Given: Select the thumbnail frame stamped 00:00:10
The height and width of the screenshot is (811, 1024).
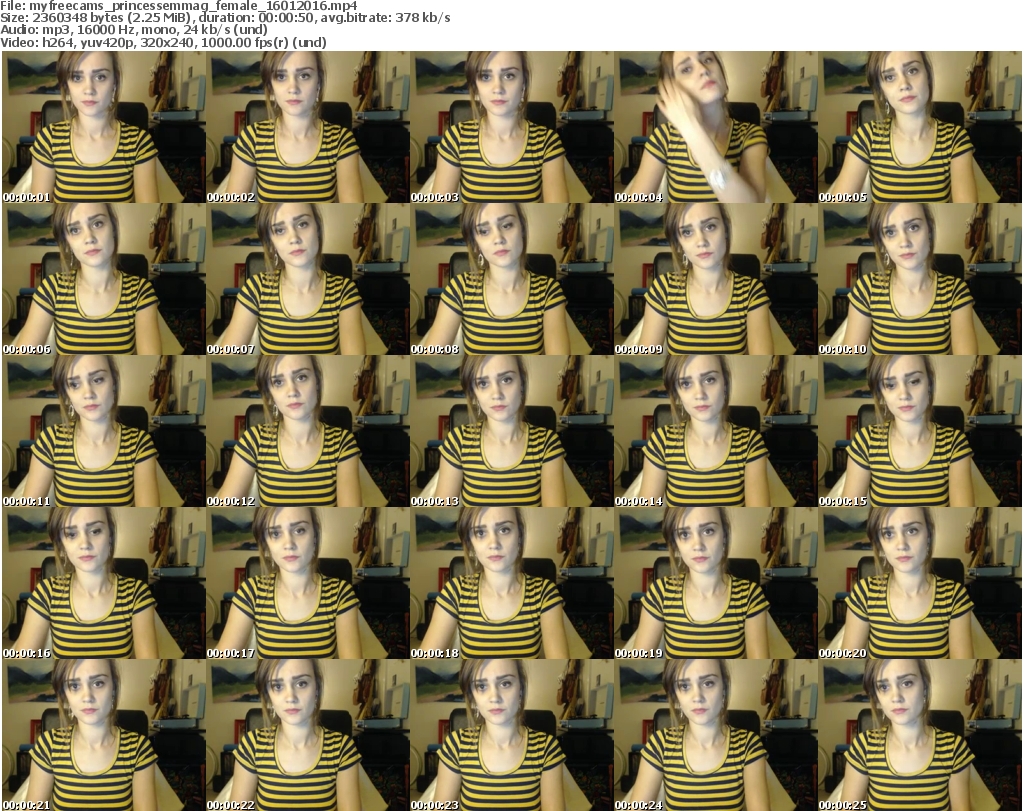Looking at the screenshot, I should (920, 279).
